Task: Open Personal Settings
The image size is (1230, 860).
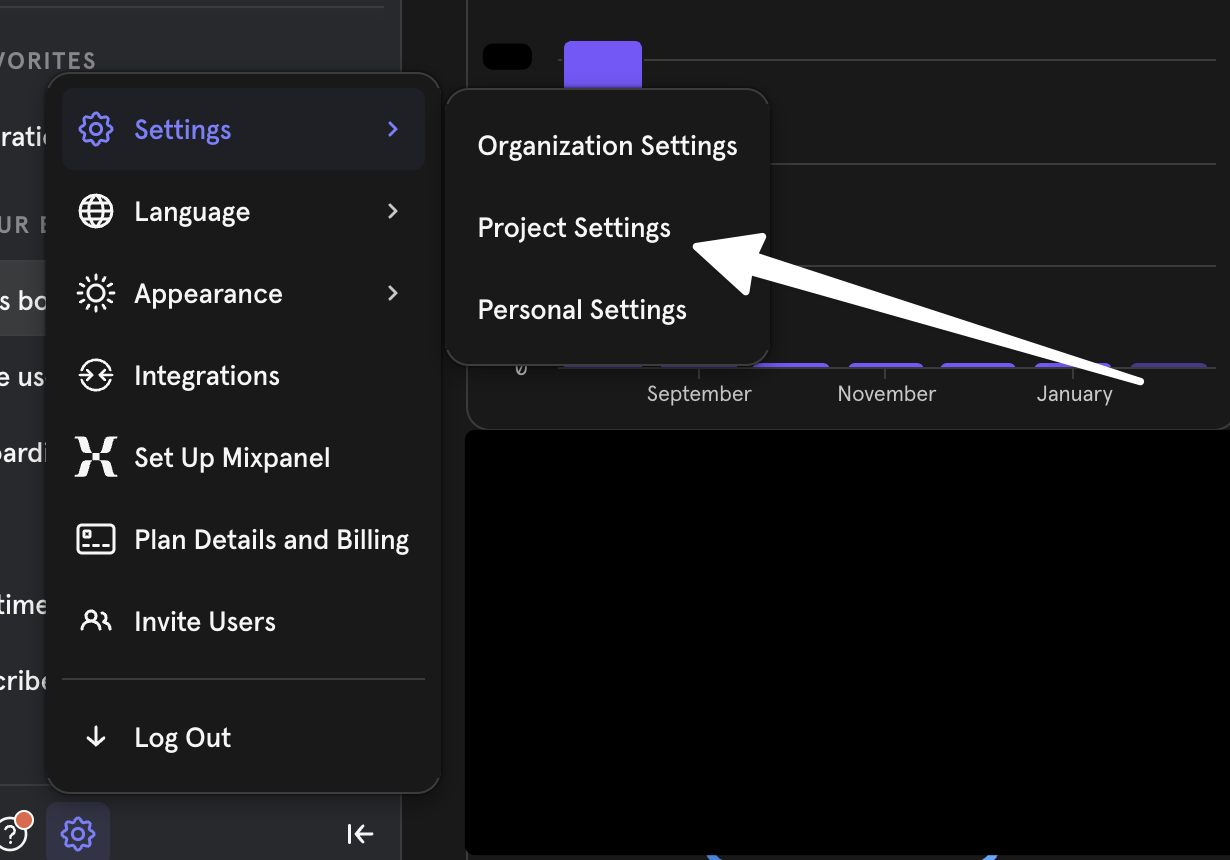Action: coord(582,310)
